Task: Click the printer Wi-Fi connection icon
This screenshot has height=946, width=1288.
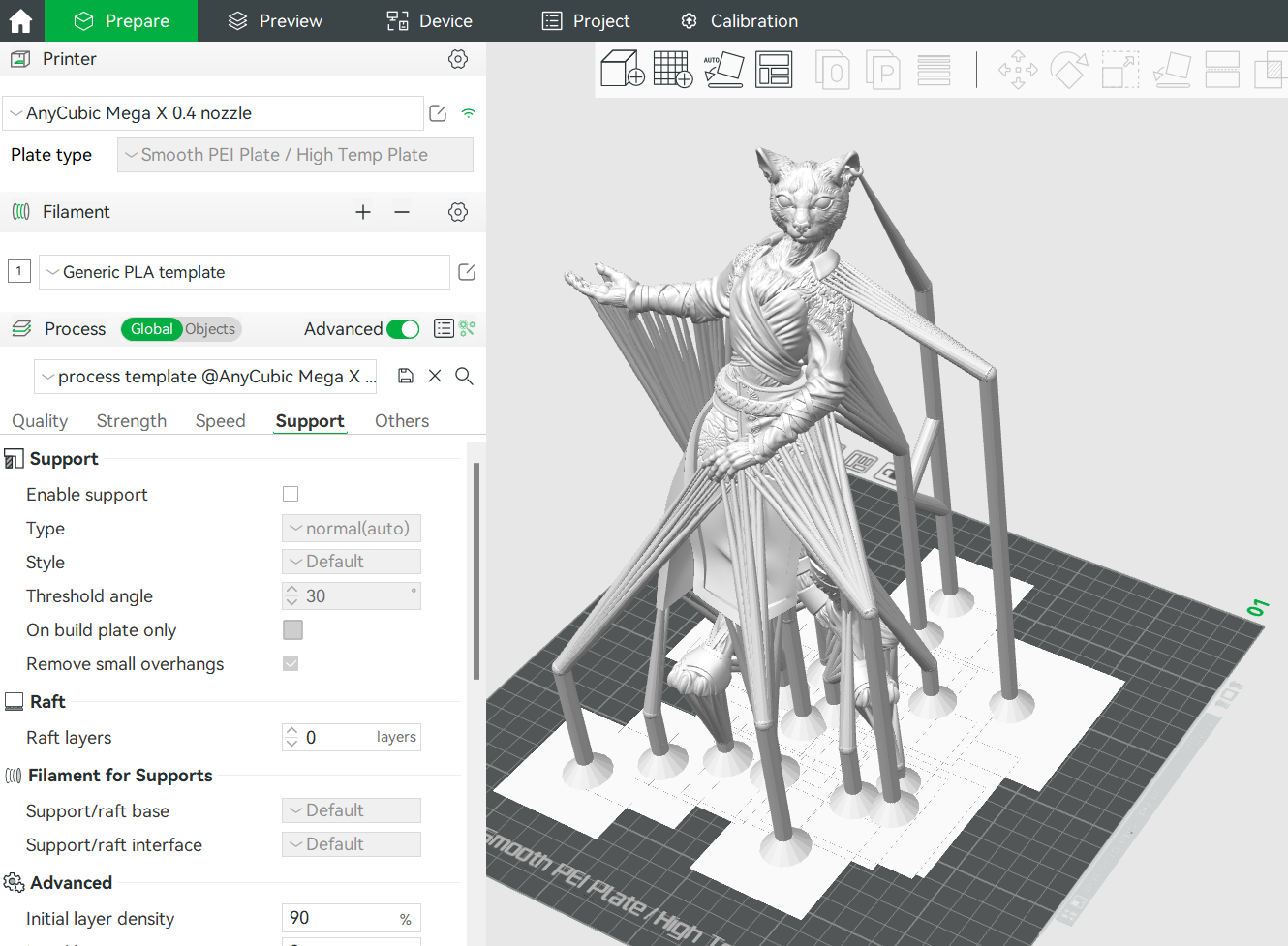Action: tap(469, 113)
